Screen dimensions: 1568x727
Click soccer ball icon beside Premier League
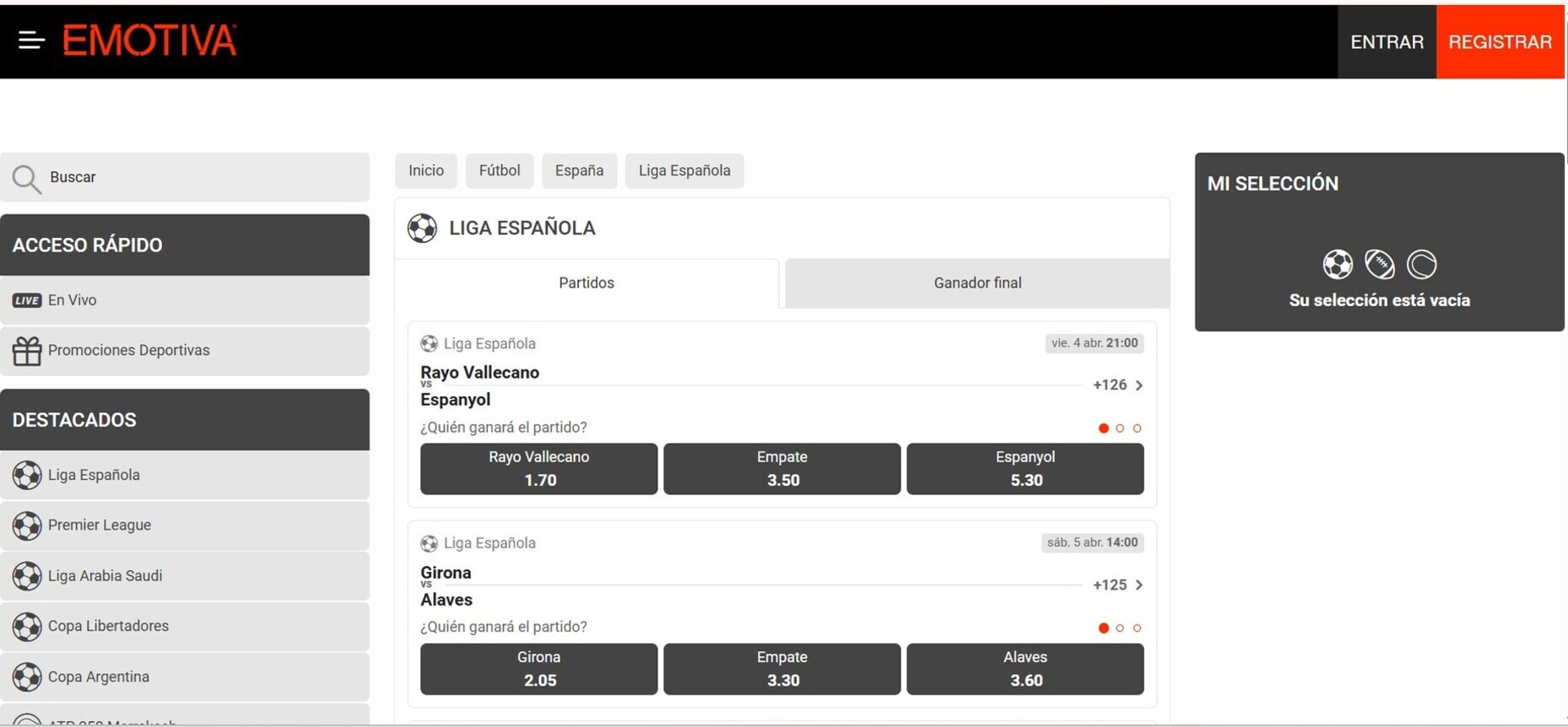click(27, 525)
